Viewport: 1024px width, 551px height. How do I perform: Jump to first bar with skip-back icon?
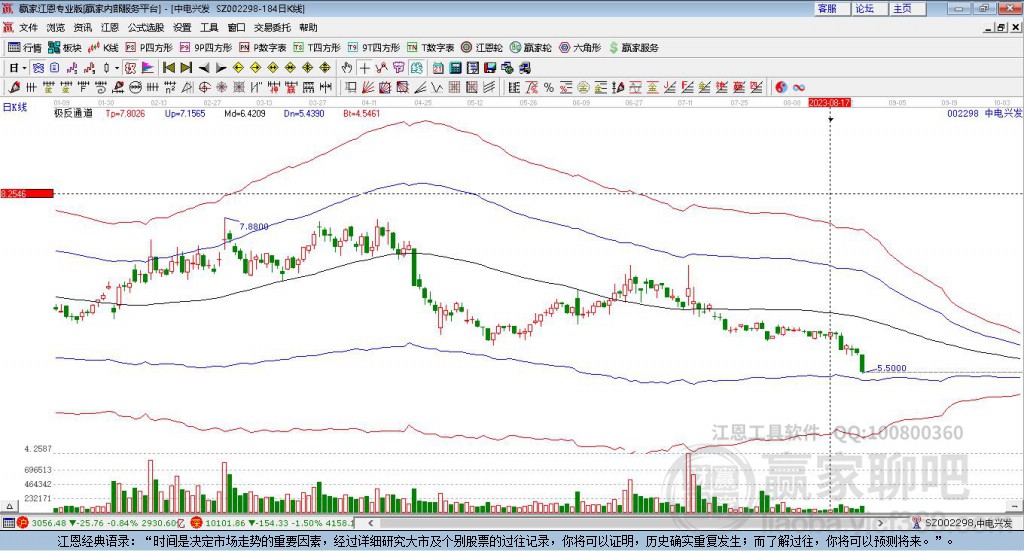(x=168, y=68)
